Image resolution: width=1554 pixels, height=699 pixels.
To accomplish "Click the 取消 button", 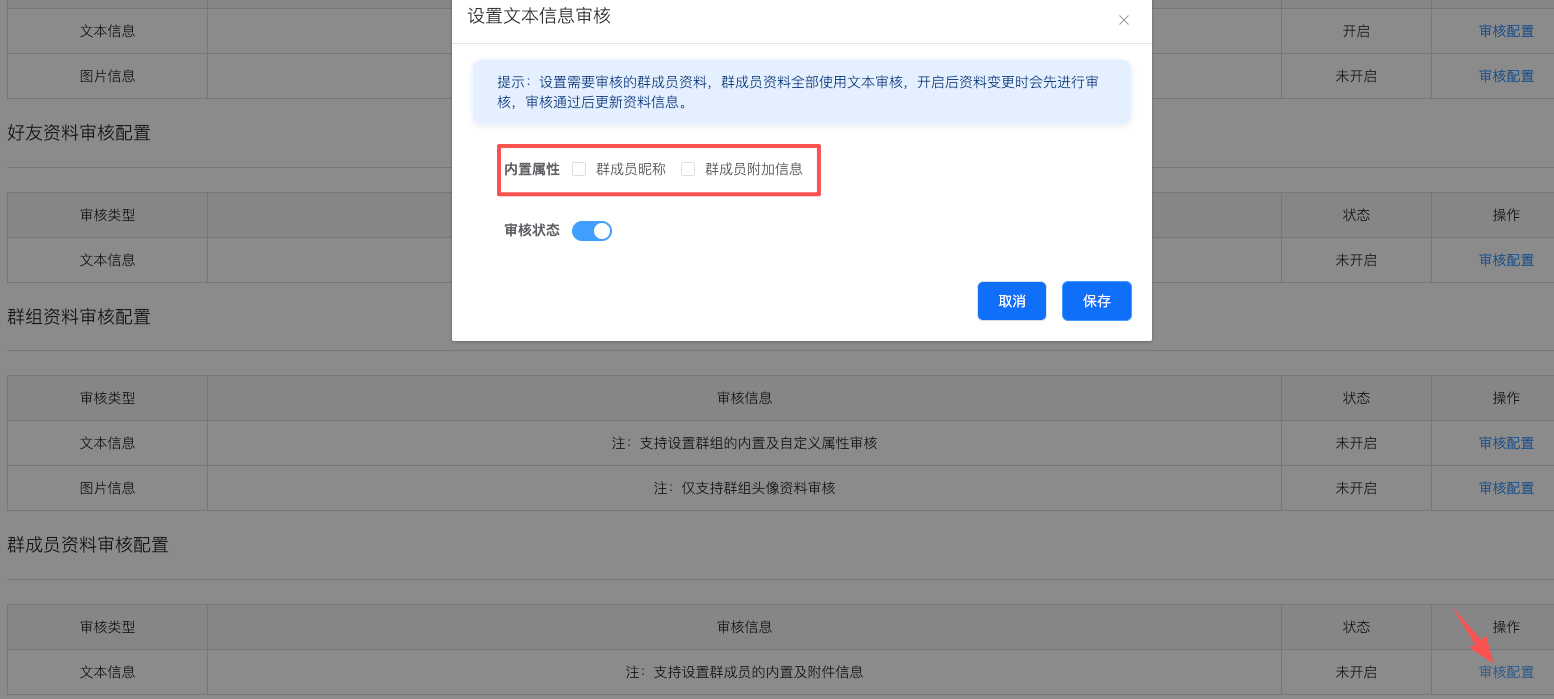I will (x=1011, y=301).
